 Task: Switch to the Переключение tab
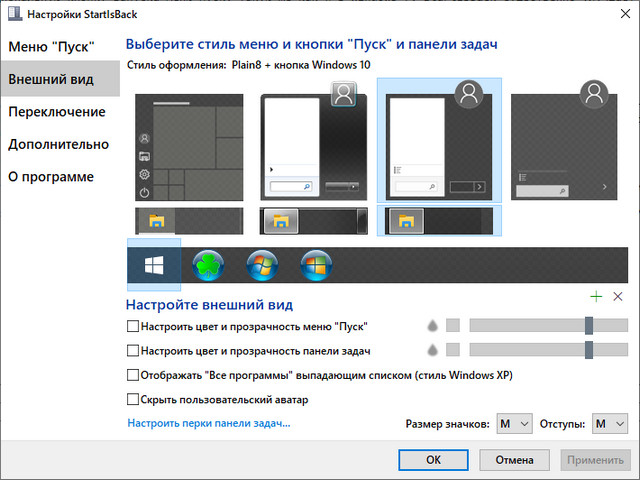57,111
